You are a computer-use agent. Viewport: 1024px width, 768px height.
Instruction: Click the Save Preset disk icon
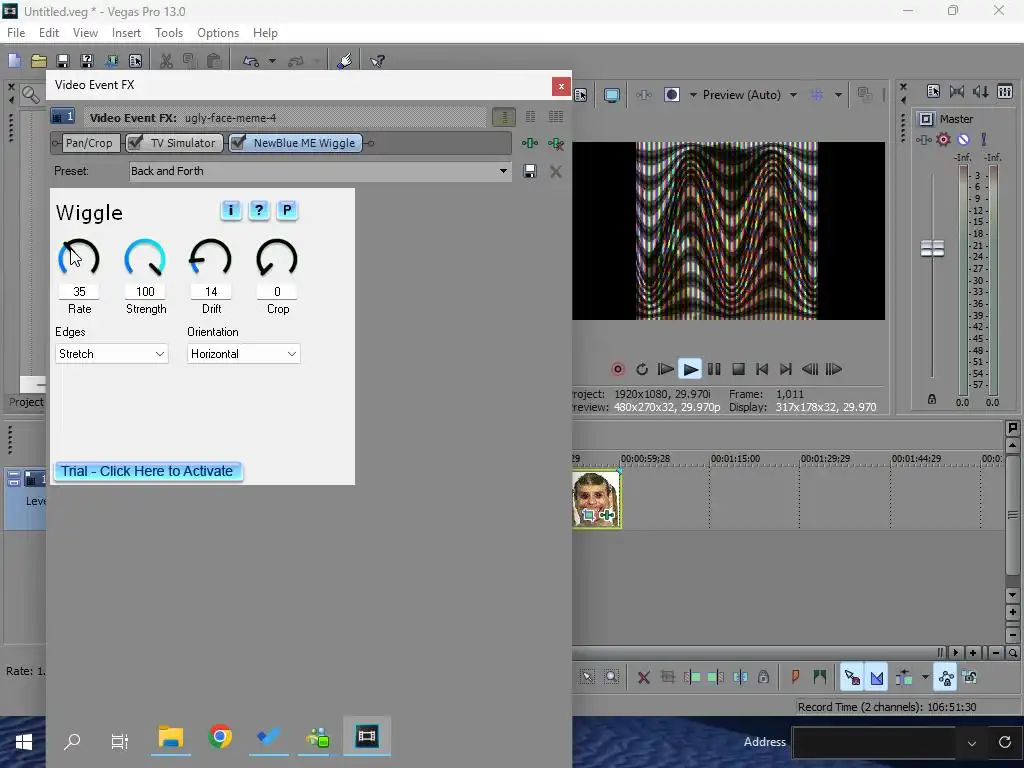pyautogui.click(x=530, y=171)
